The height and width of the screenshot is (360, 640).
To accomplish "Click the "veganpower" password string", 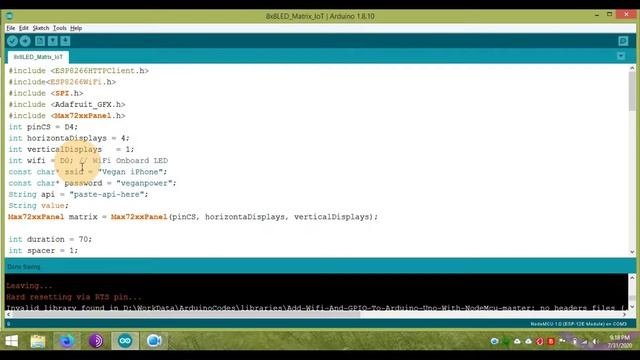I will pyautogui.click(x=144, y=183).
